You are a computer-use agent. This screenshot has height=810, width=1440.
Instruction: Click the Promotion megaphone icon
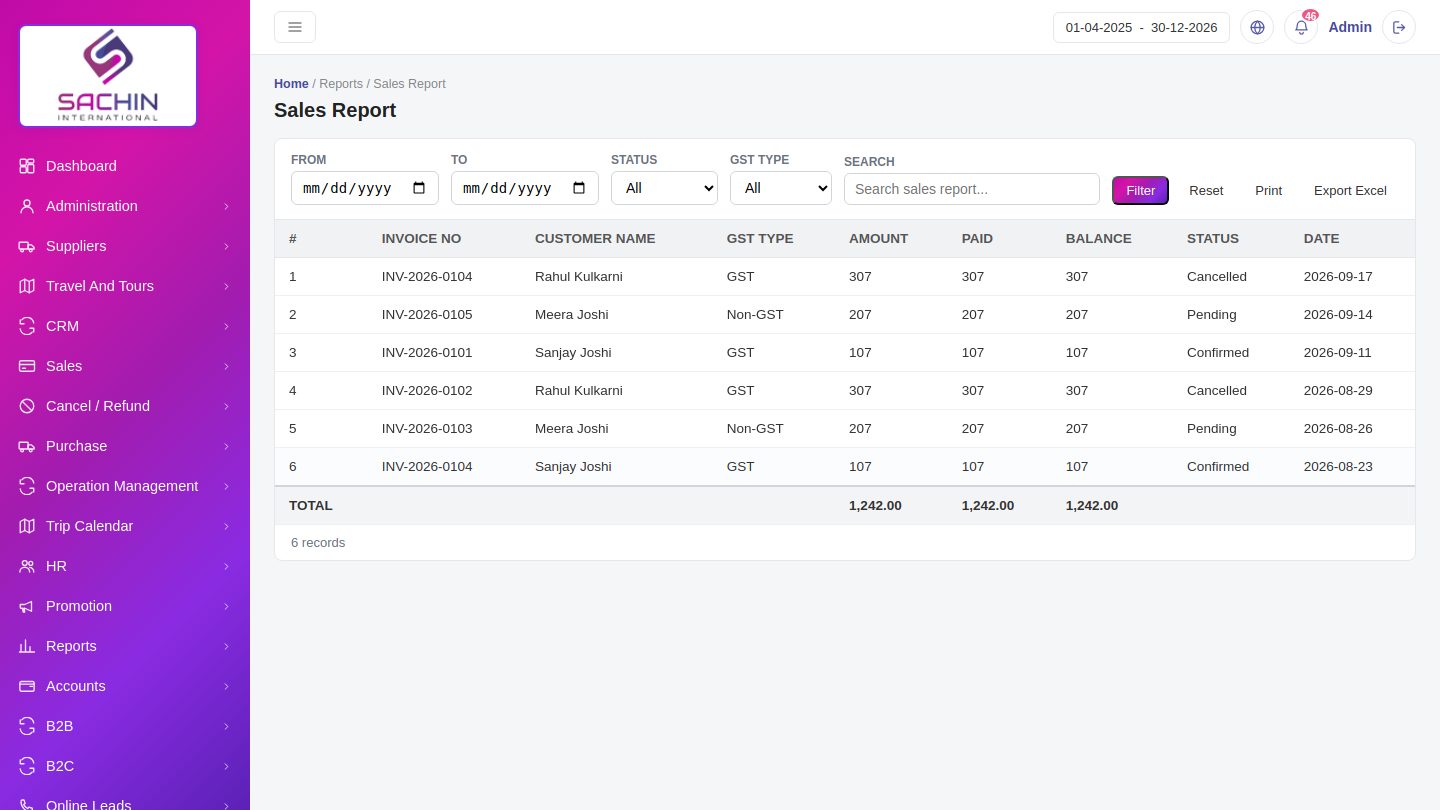click(27, 606)
